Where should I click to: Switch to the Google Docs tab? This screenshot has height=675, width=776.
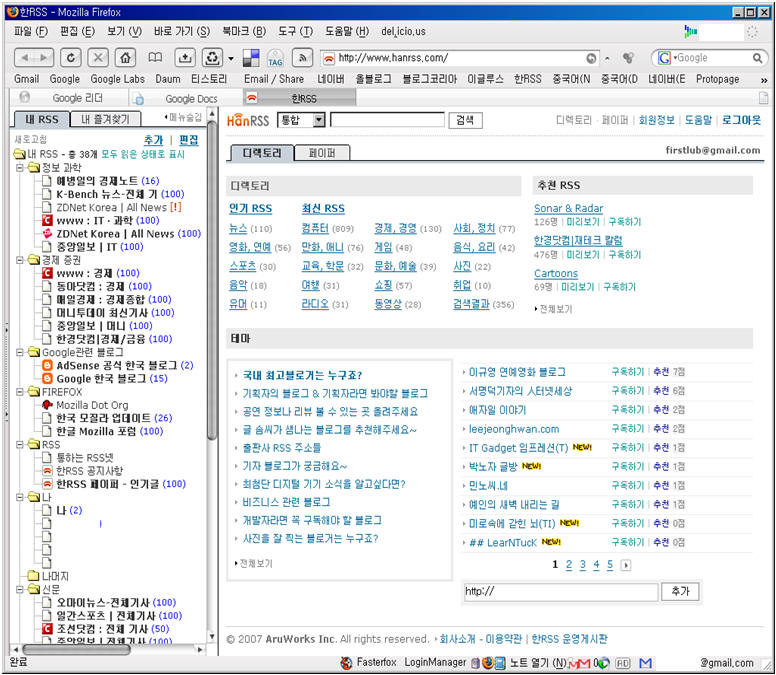(x=186, y=98)
